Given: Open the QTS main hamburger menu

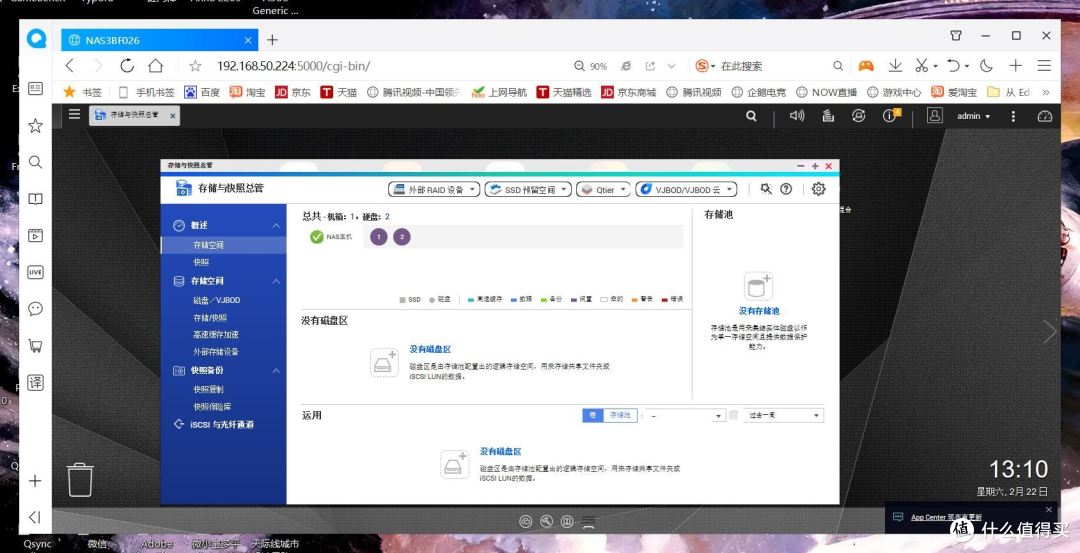Looking at the screenshot, I should 74,115.
